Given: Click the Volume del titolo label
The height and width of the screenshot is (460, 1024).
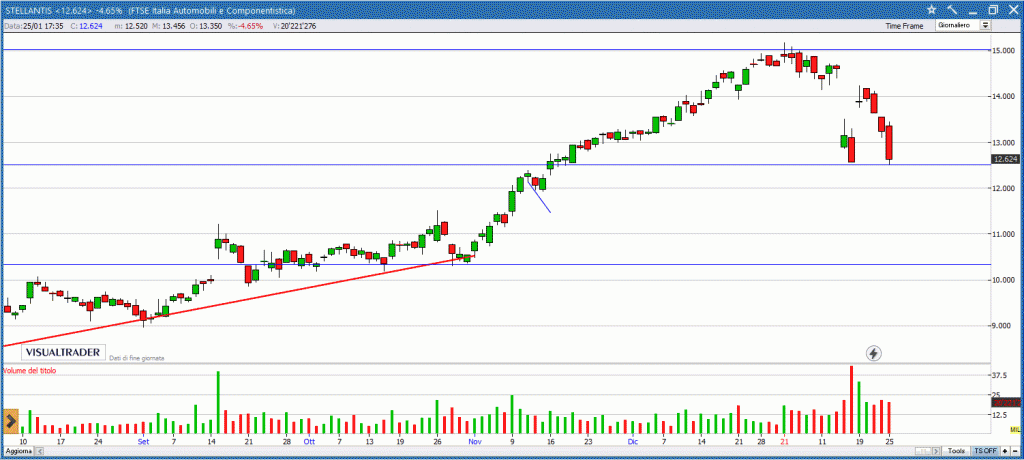Looking at the screenshot, I should (x=29, y=370).
